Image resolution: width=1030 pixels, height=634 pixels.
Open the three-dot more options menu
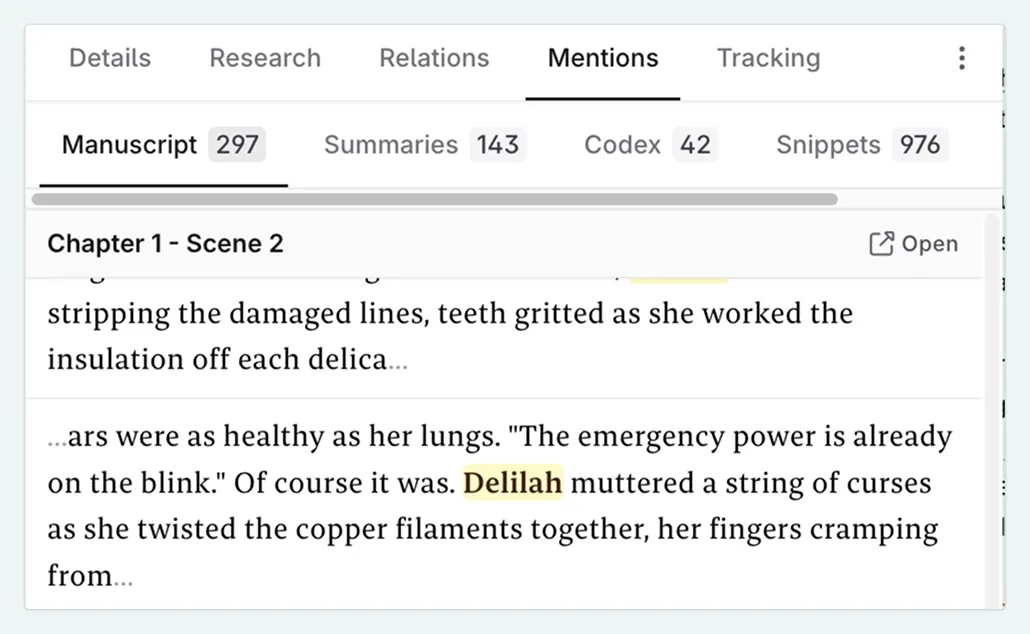pyautogui.click(x=961, y=58)
